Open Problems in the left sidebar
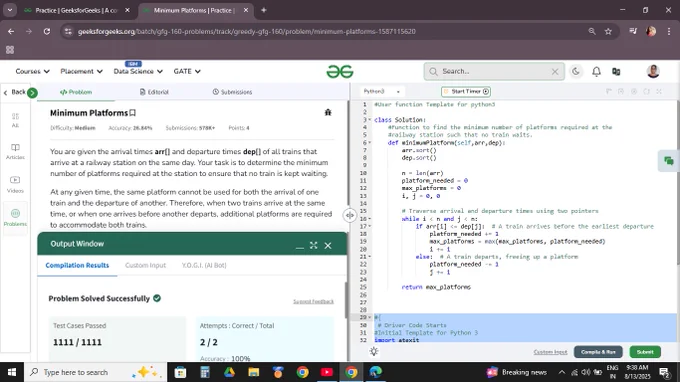Image resolution: width=680 pixels, height=382 pixels. click(x=15, y=217)
